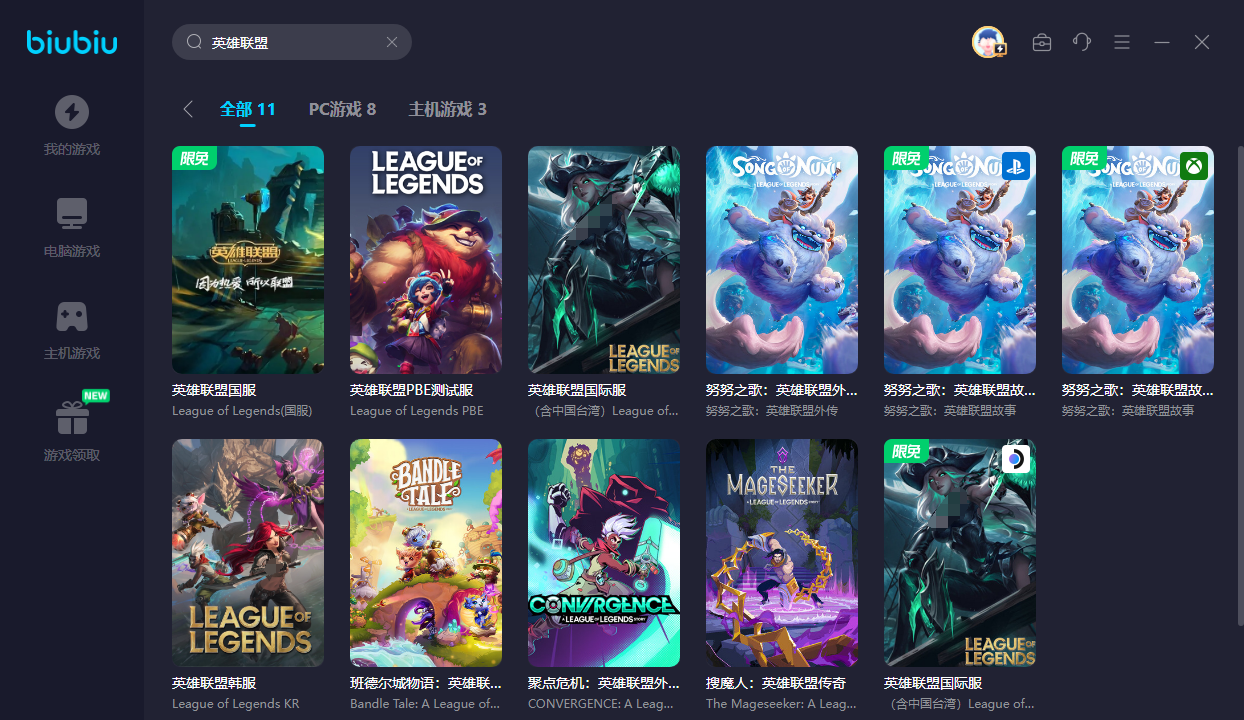Open the hamburger menu icon
Viewport: 1244px width, 720px height.
(x=1122, y=42)
